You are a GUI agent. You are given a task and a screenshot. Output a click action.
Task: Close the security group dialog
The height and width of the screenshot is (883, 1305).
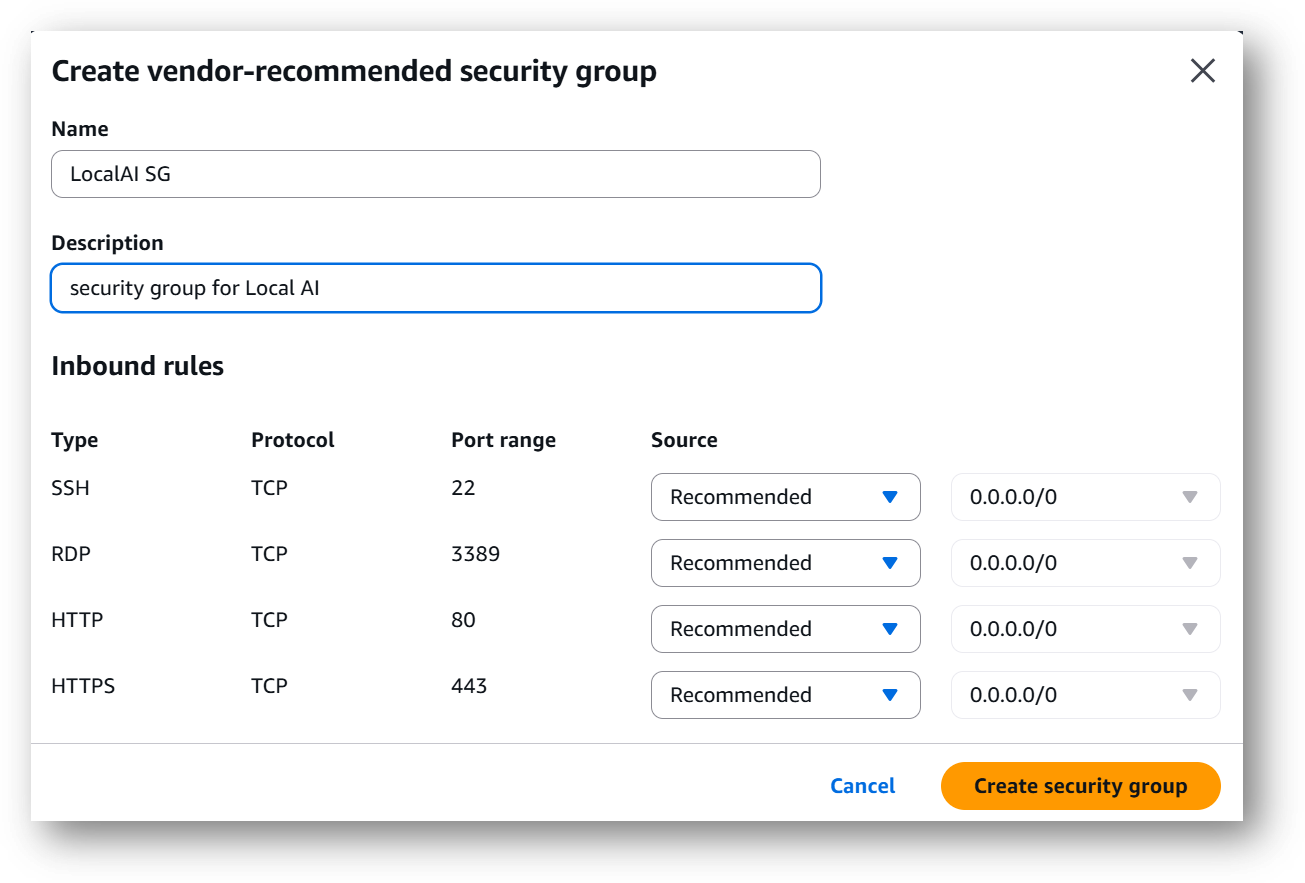pos(1202,71)
